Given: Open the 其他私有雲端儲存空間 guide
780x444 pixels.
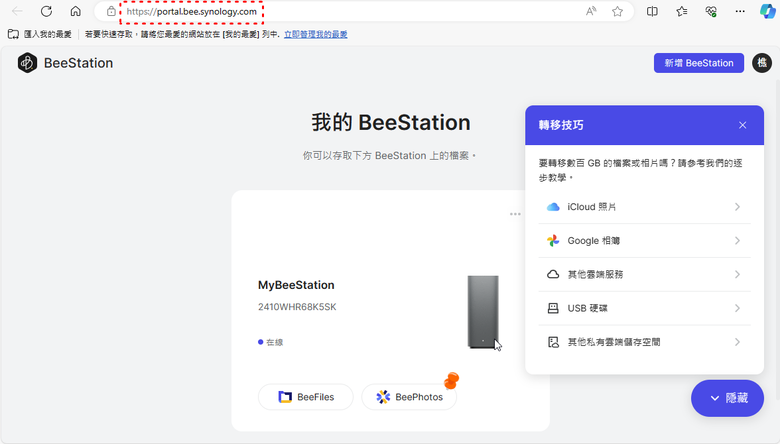Looking at the screenshot, I should coord(644,342).
